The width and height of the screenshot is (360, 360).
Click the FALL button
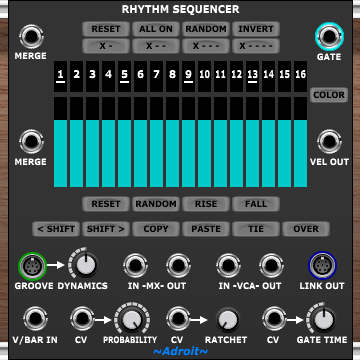tap(256, 204)
